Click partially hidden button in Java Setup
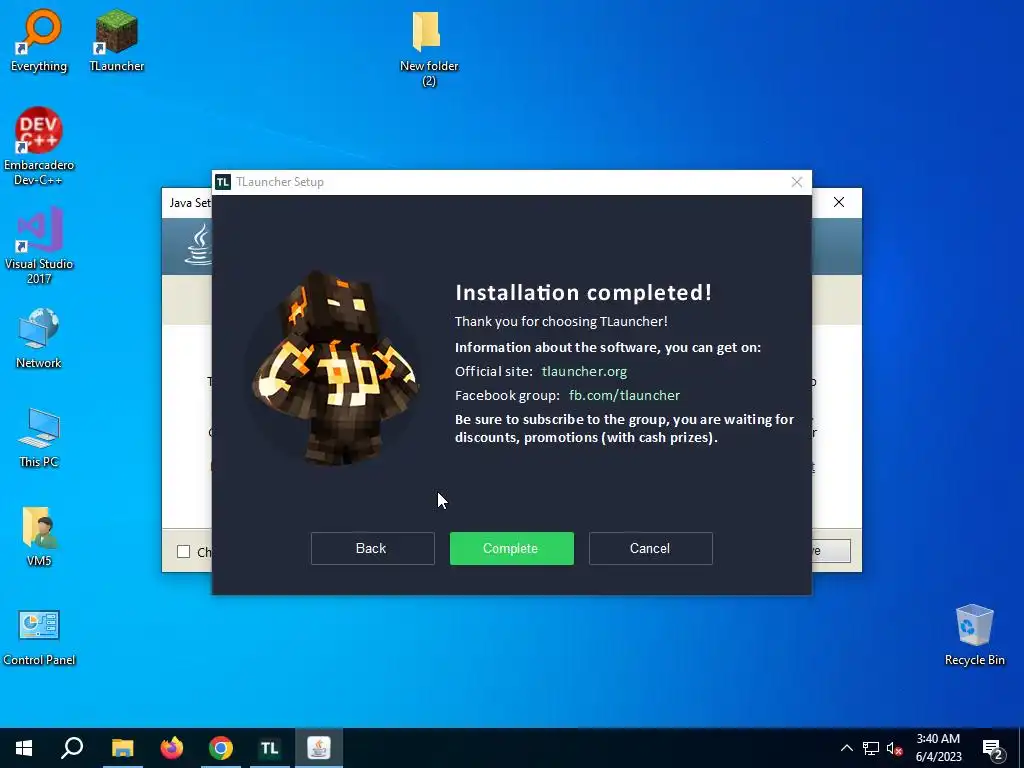Viewport: 1024px width, 768px height. point(831,551)
